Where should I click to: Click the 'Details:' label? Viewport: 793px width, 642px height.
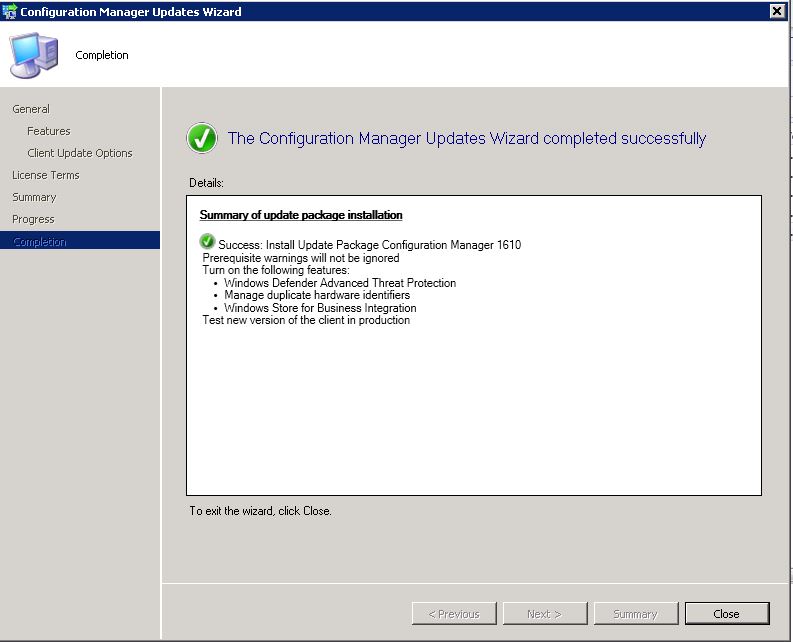pyautogui.click(x=206, y=183)
